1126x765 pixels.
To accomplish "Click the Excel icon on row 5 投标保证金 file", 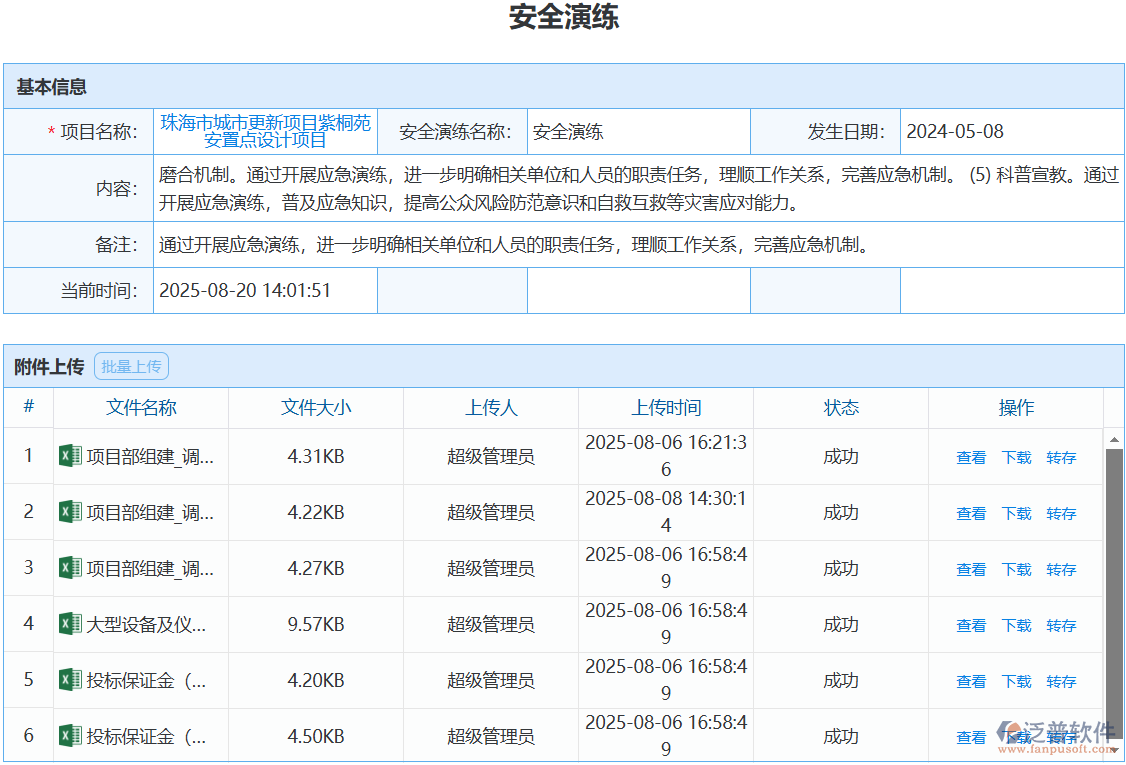I will [70, 680].
